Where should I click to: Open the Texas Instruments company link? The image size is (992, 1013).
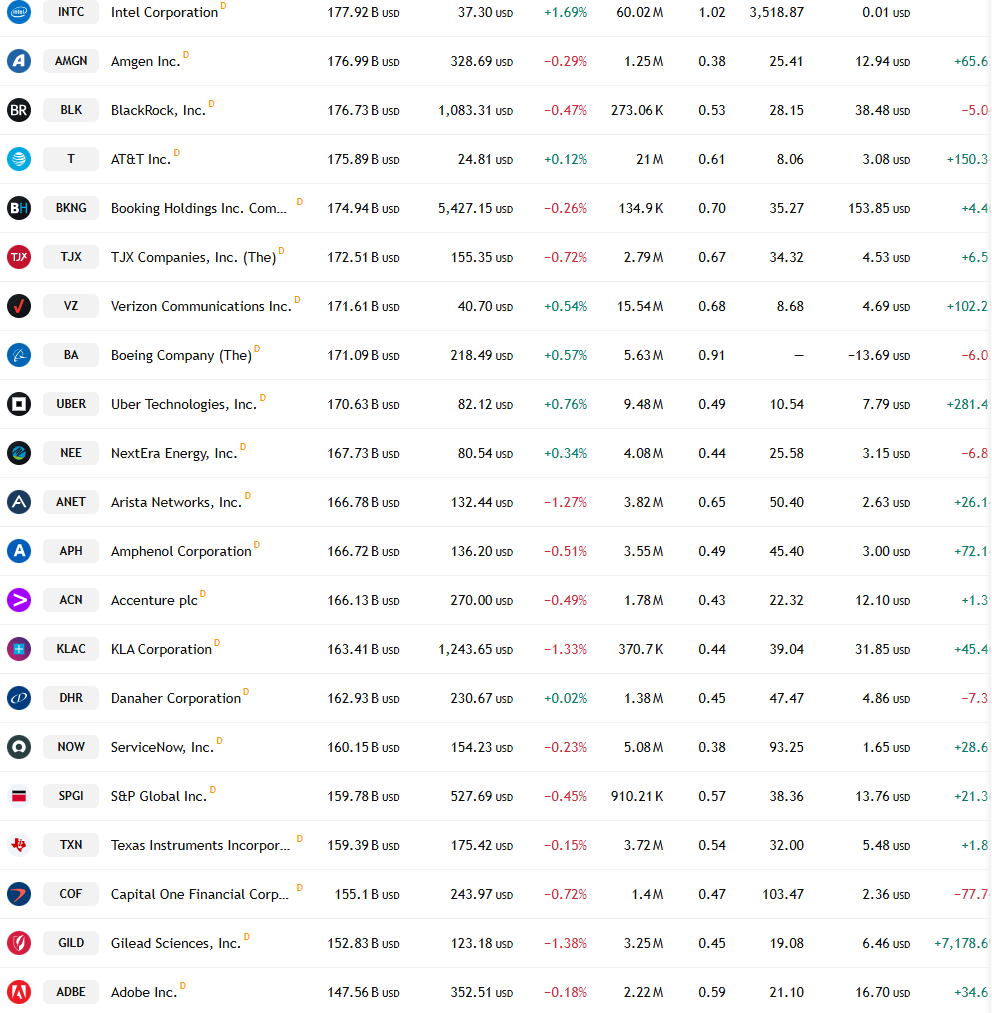click(200, 845)
